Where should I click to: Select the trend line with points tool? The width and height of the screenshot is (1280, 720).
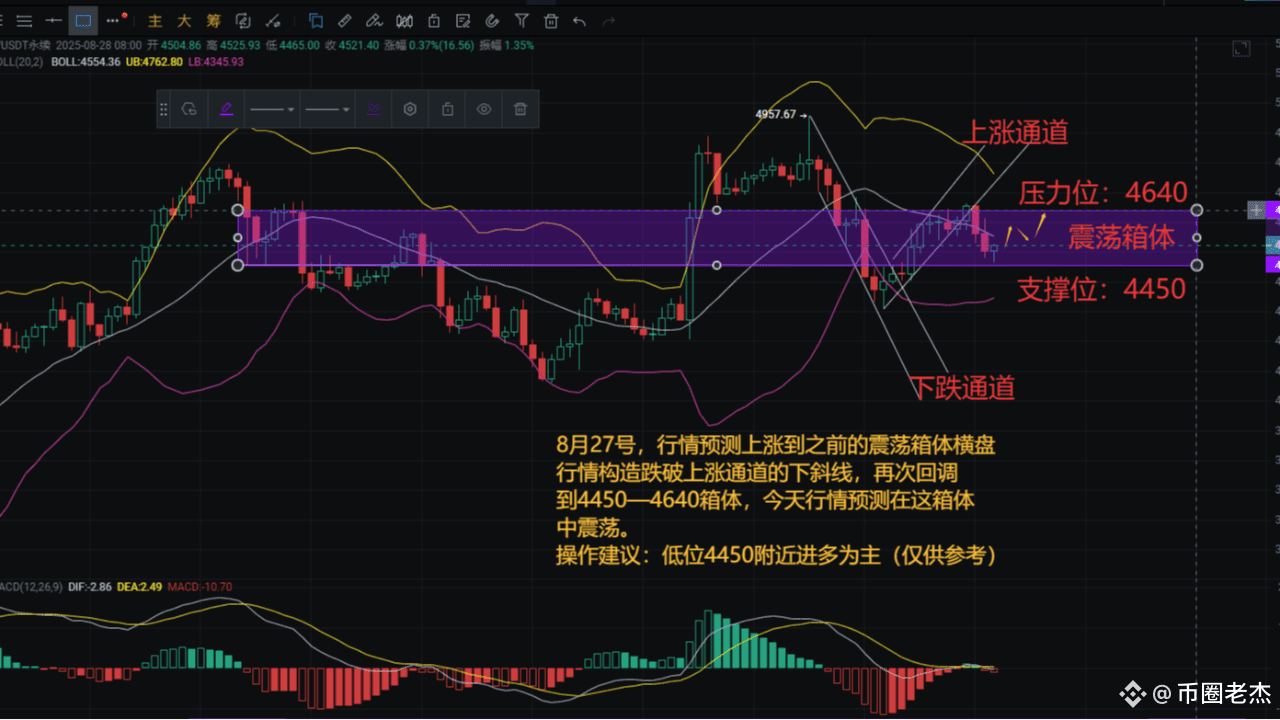(274, 20)
